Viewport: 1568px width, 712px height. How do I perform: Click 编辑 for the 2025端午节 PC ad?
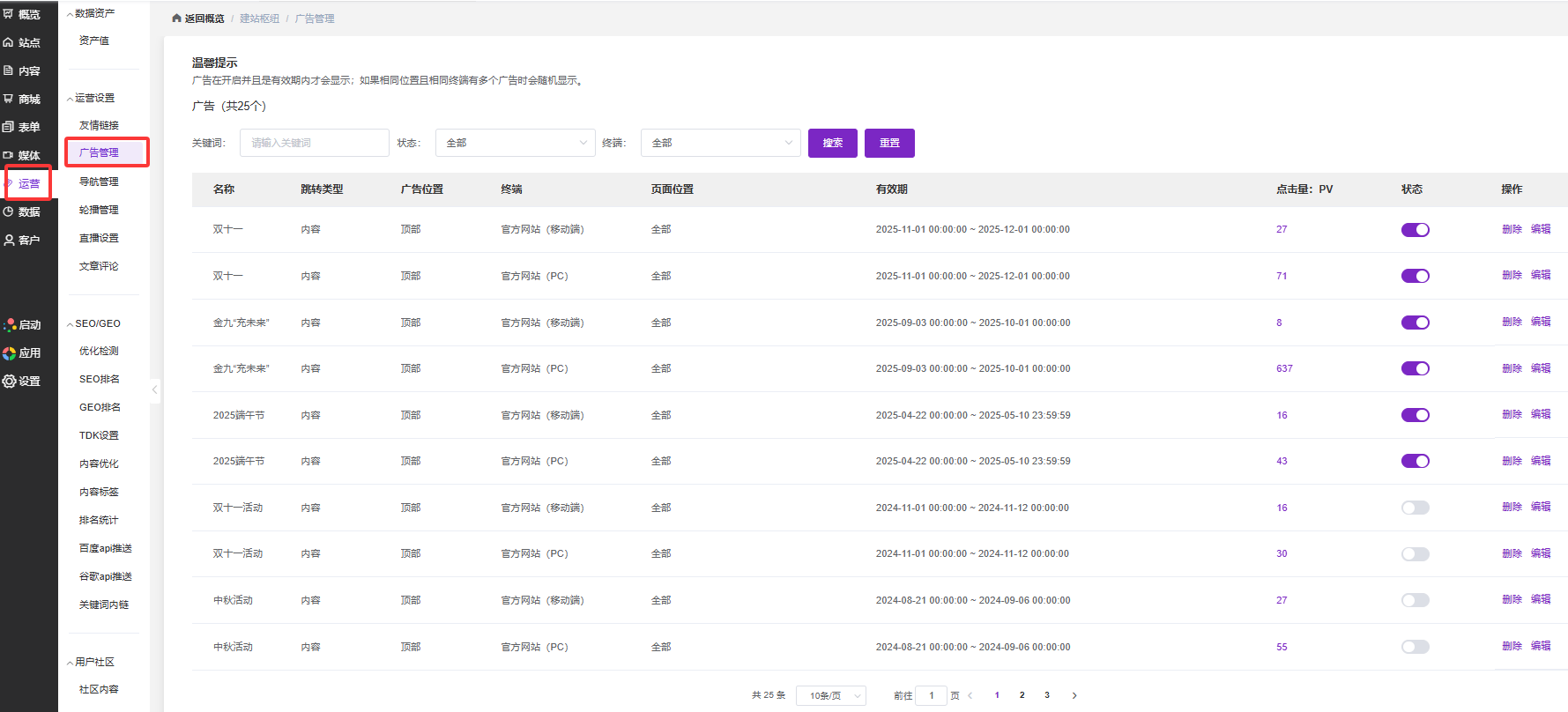point(1540,461)
